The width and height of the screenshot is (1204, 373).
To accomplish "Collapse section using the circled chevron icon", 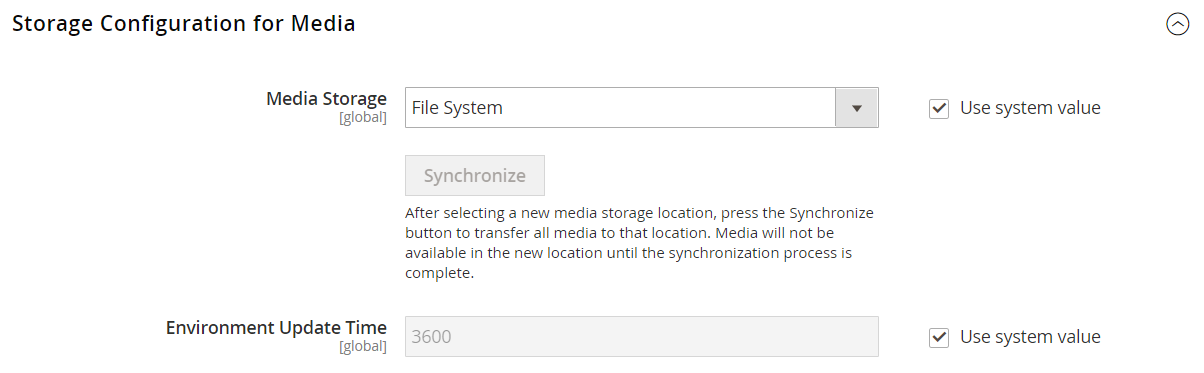I will [1177, 25].
